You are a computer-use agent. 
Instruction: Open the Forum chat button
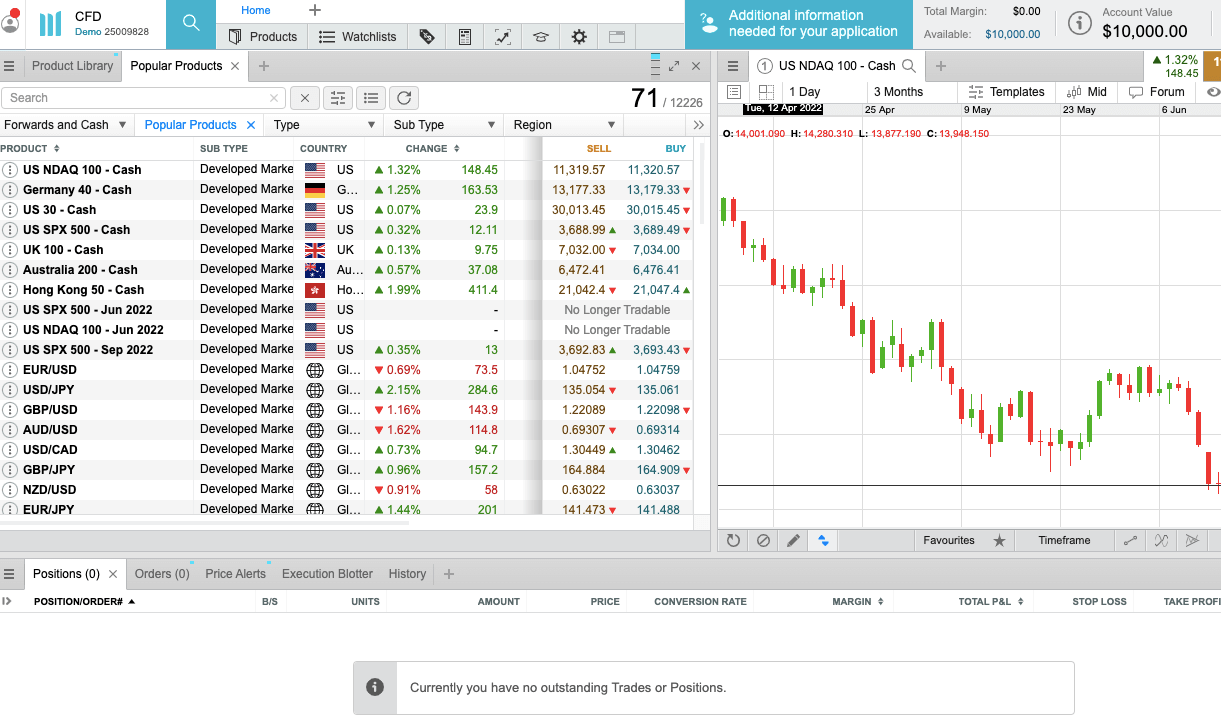coord(1157,92)
